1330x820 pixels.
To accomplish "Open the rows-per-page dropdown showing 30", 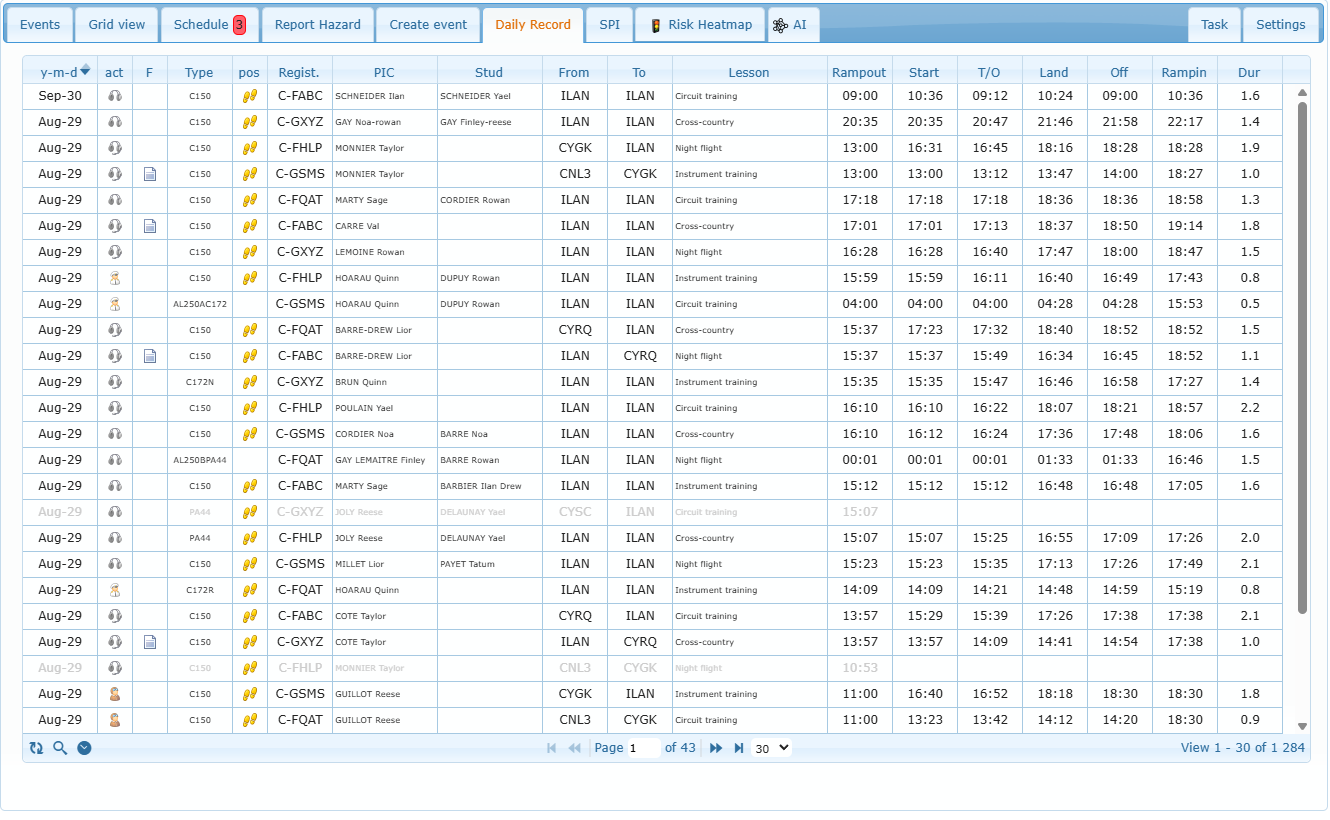I will point(771,748).
